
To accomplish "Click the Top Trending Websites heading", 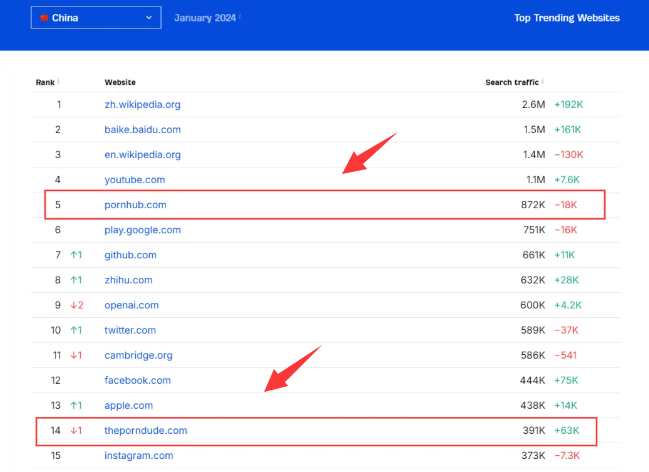I will [x=567, y=18].
